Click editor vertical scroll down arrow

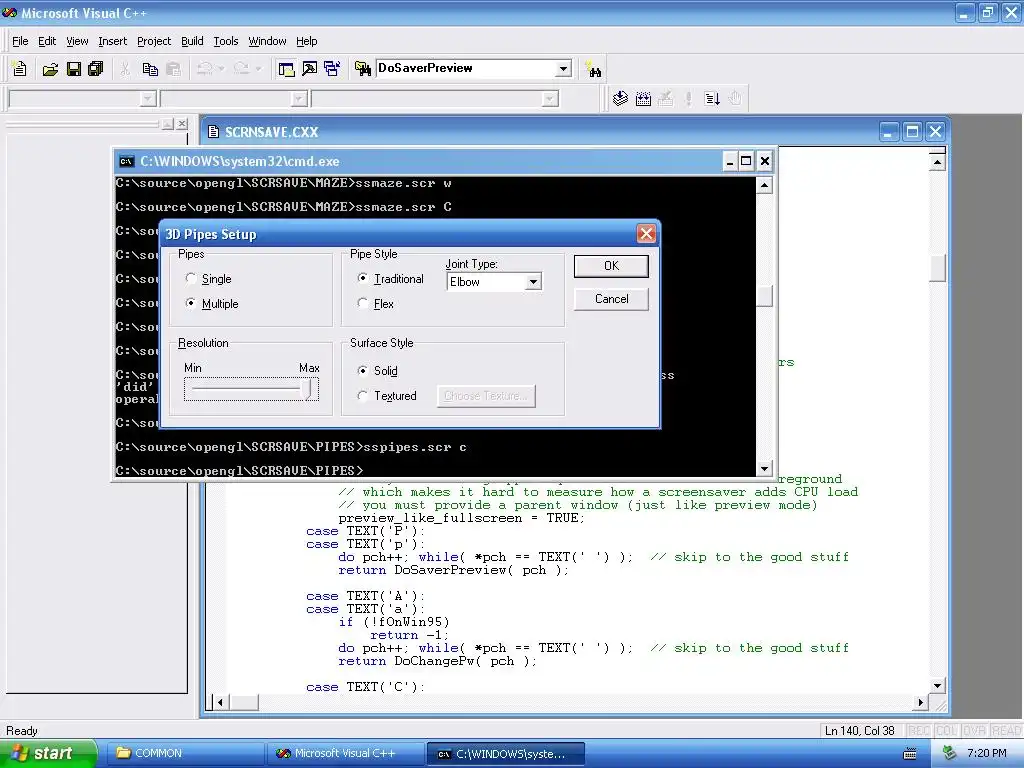click(x=937, y=685)
